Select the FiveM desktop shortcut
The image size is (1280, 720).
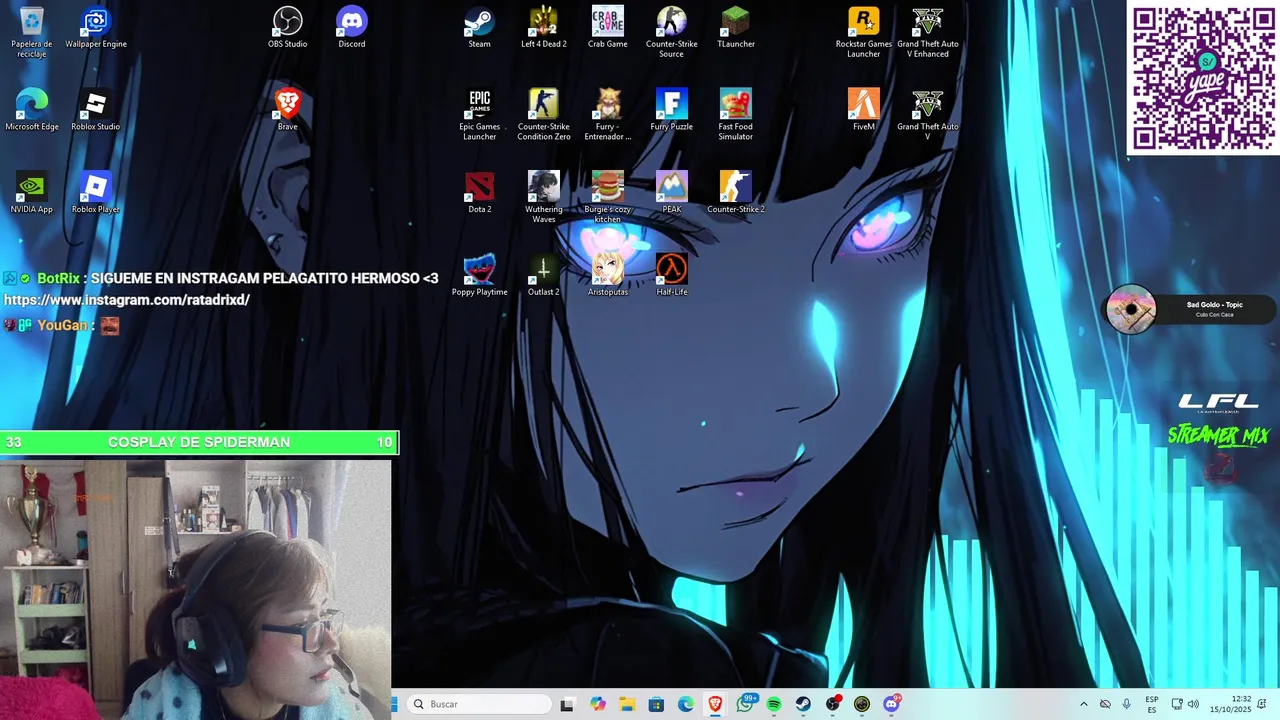pyautogui.click(x=864, y=110)
